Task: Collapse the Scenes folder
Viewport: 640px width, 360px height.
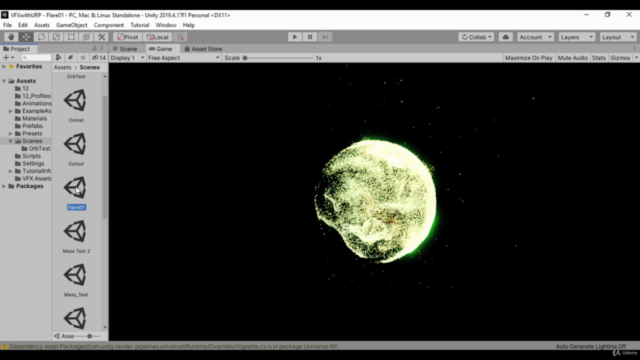Action: click(11, 141)
